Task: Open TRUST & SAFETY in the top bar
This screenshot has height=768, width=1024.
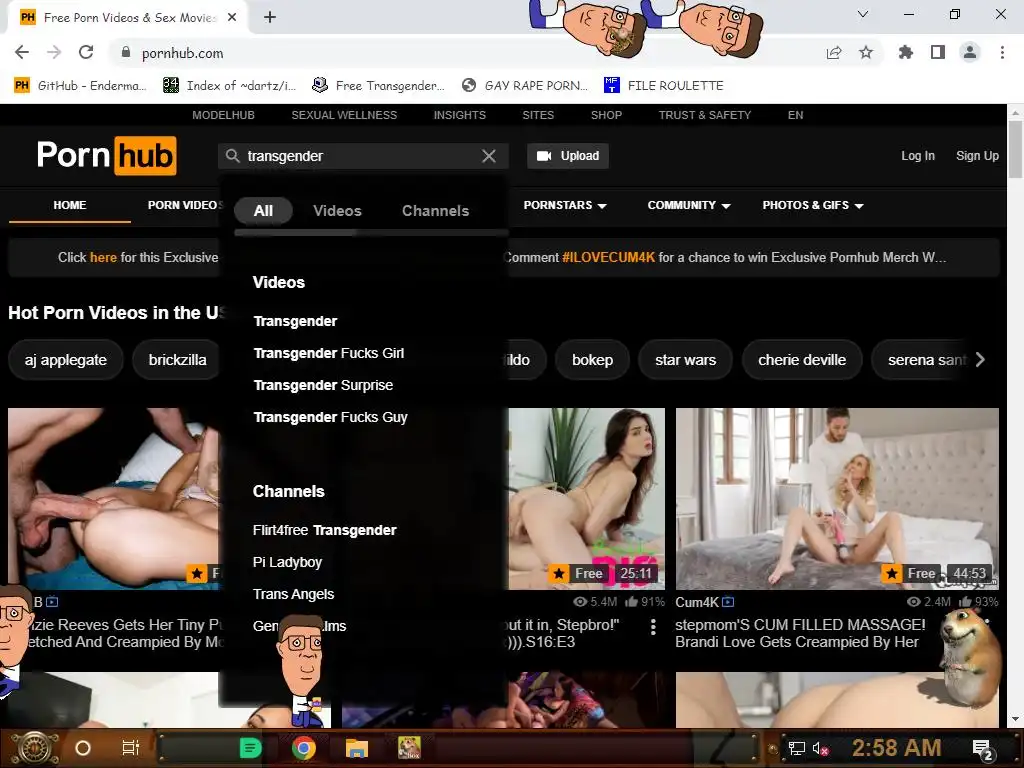Action: 705,115
